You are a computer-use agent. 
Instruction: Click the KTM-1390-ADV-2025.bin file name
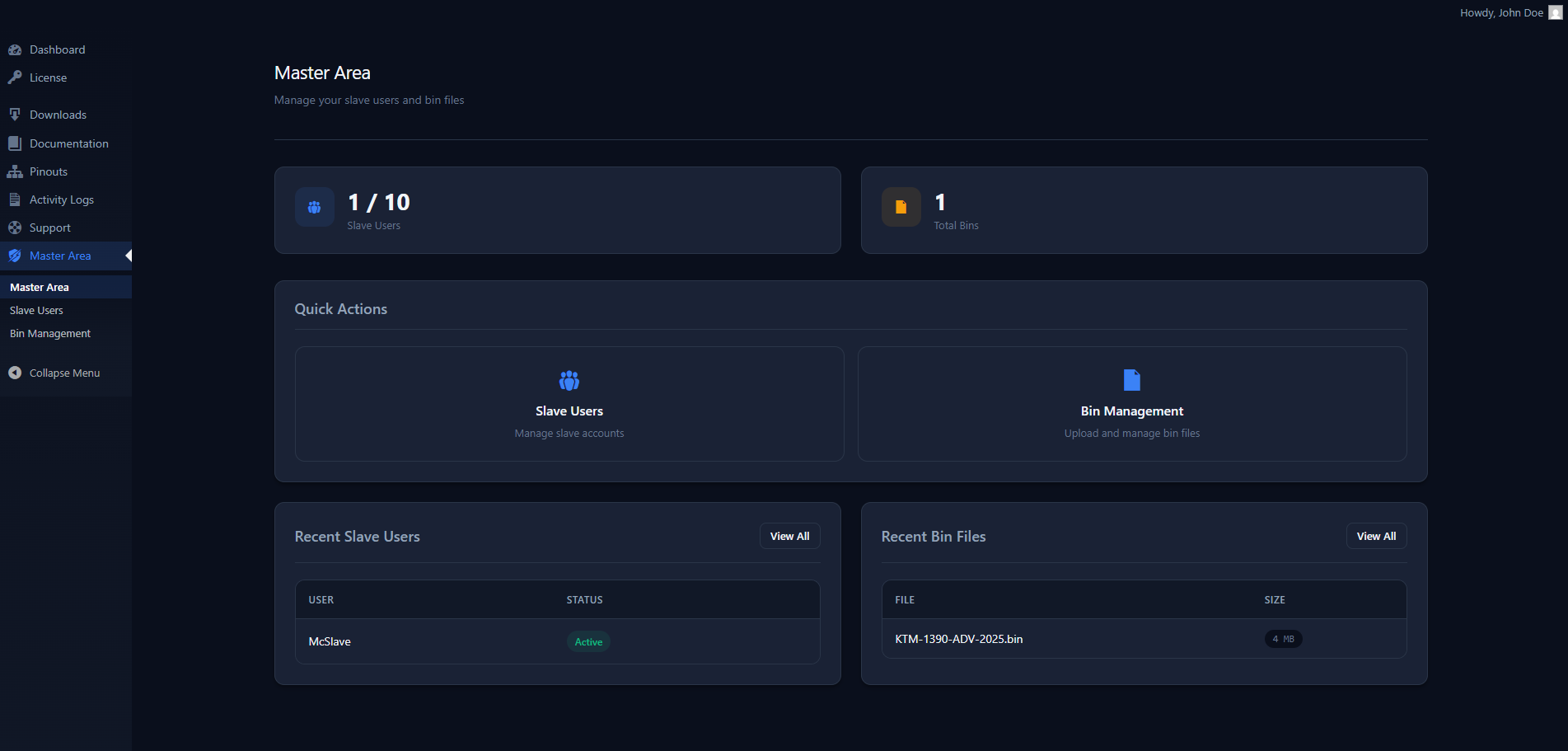tap(959, 639)
